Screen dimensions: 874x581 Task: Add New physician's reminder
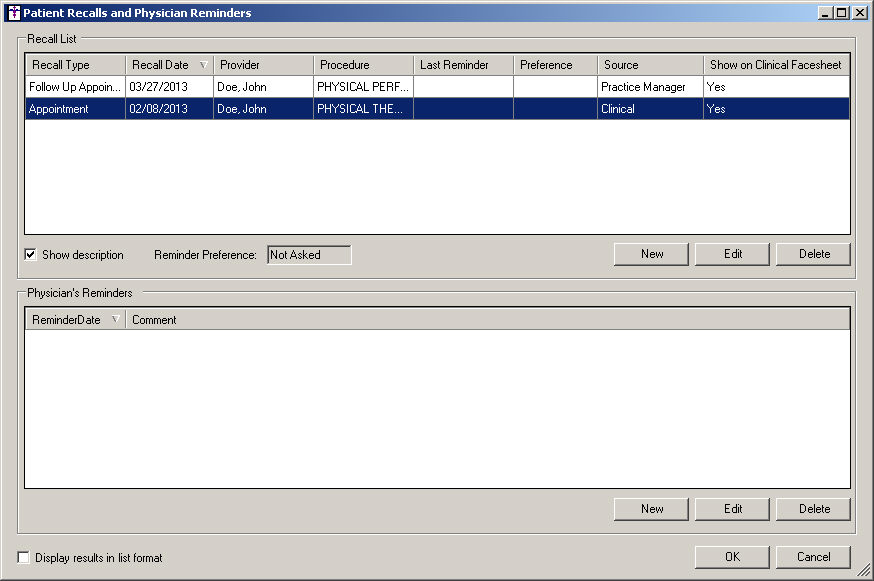point(652,509)
